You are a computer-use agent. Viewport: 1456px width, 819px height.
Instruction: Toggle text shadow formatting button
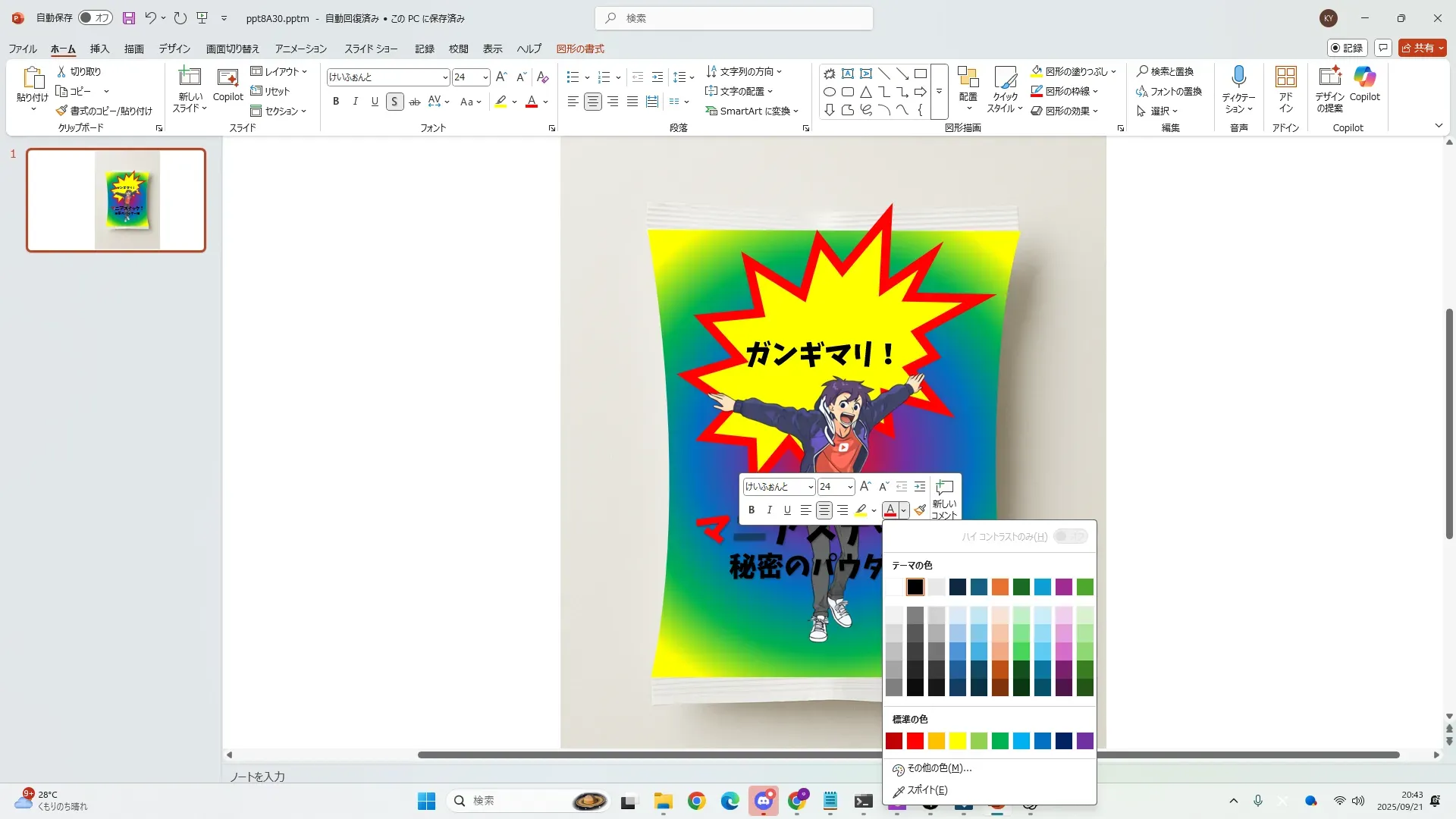point(394,102)
